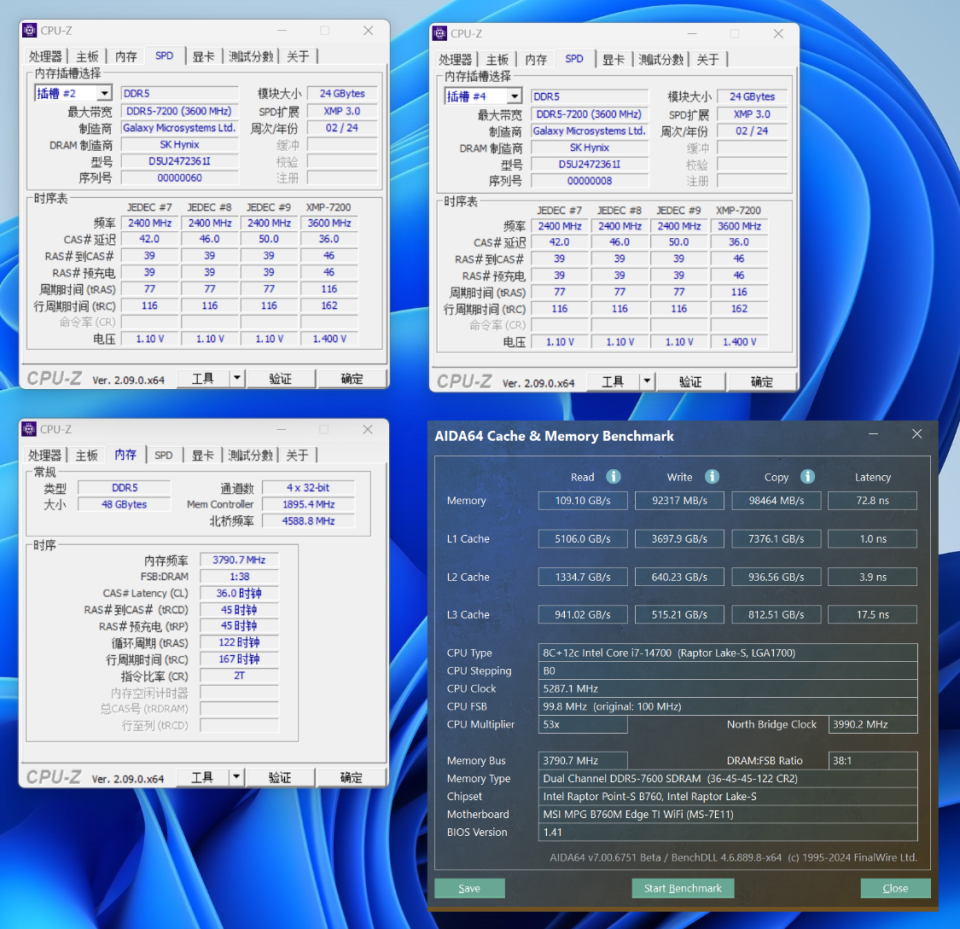Open the 关于 tab in slot #2 window
The image size is (960, 929).
pos(298,56)
